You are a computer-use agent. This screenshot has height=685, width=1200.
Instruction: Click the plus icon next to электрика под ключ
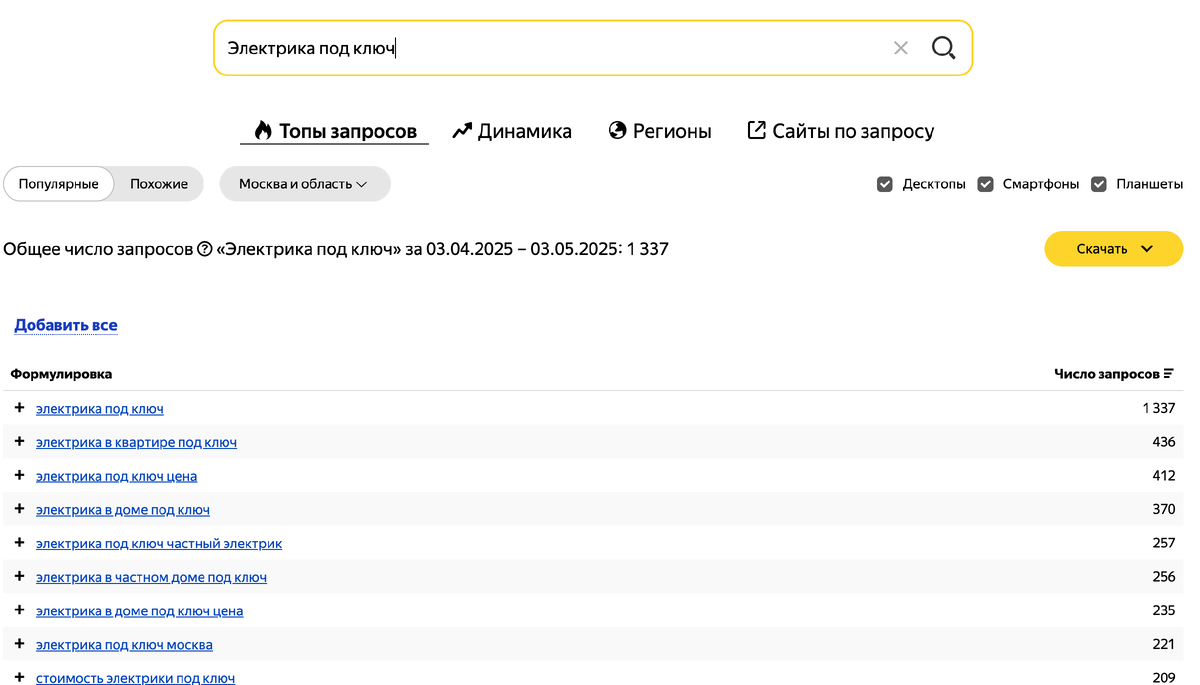tap(19, 408)
